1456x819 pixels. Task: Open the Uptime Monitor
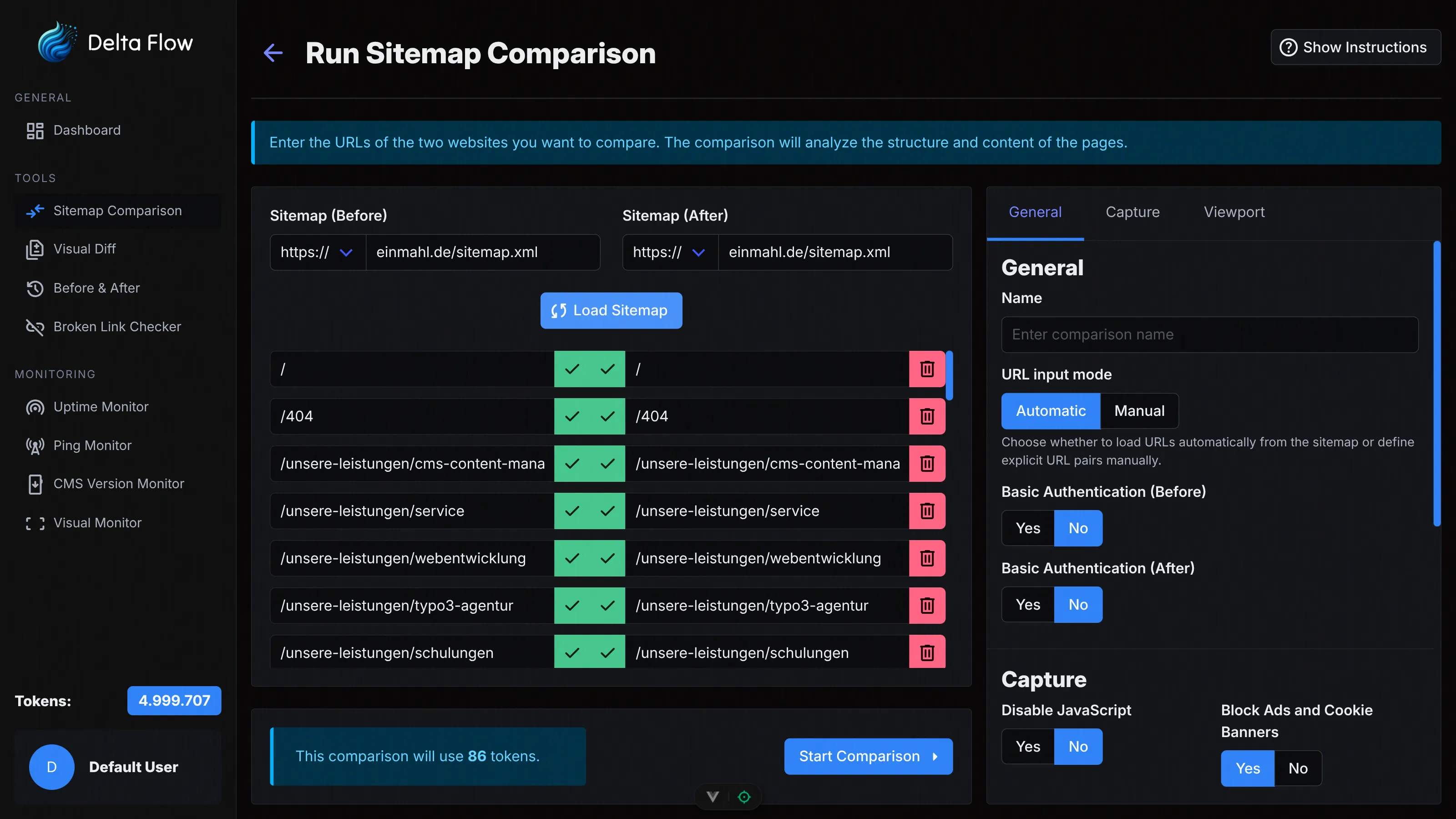point(101,406)
